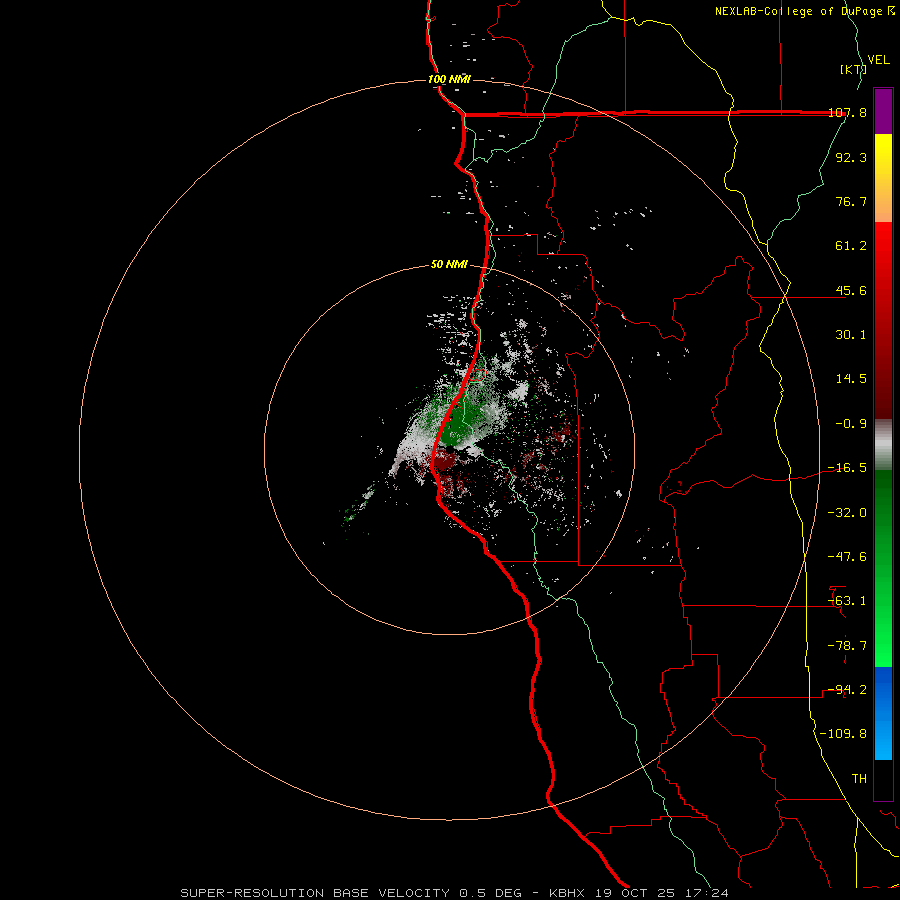Select the 76.7 velocity scale value
Viewport: 900px width, 900px height.
click(851, 201)
